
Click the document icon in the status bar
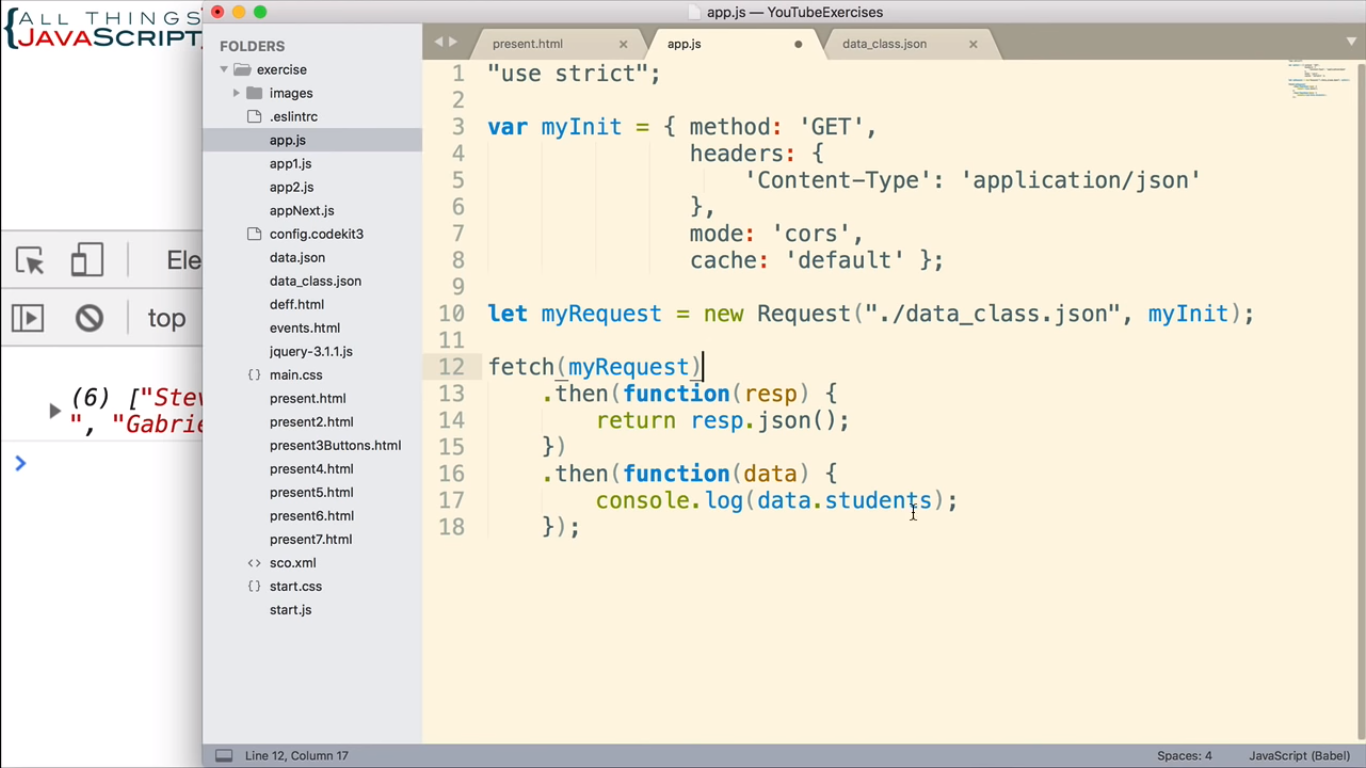(x=223, y=755)
